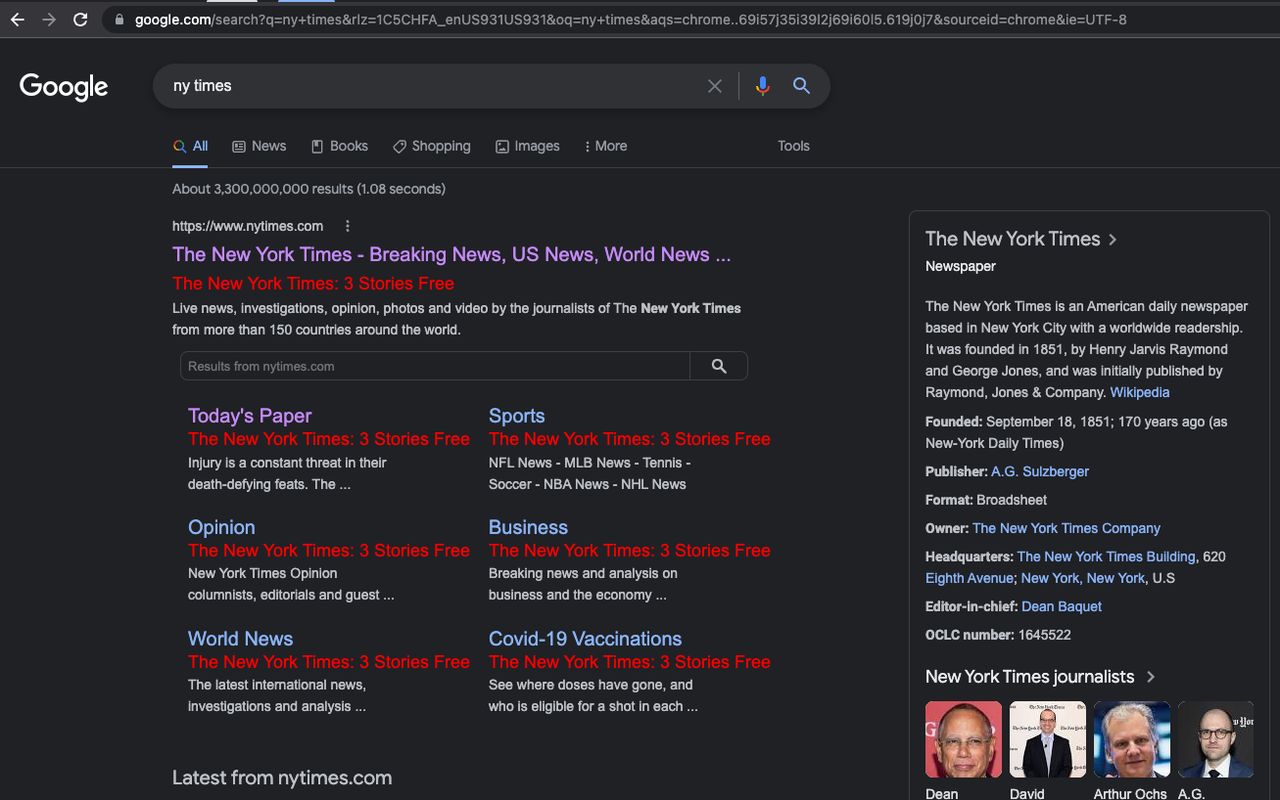Select the All results tab
The height and width of the screenshot is (800, 1280).
pyautogui.click(x=190, y=146)
